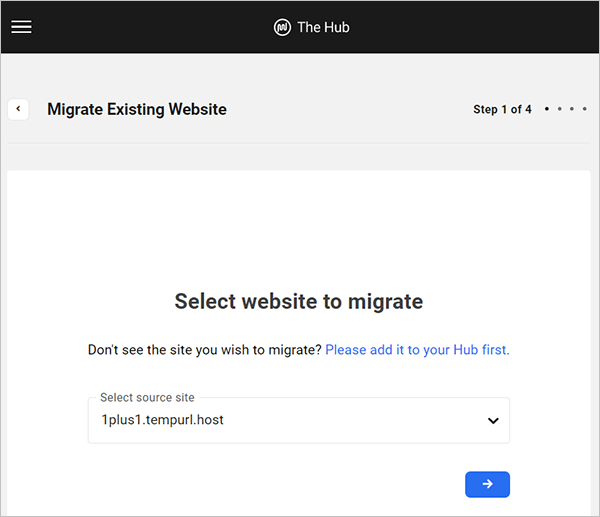Click the dropdown chevron arrow
The image size is (600, 517).
coord(493,421)
